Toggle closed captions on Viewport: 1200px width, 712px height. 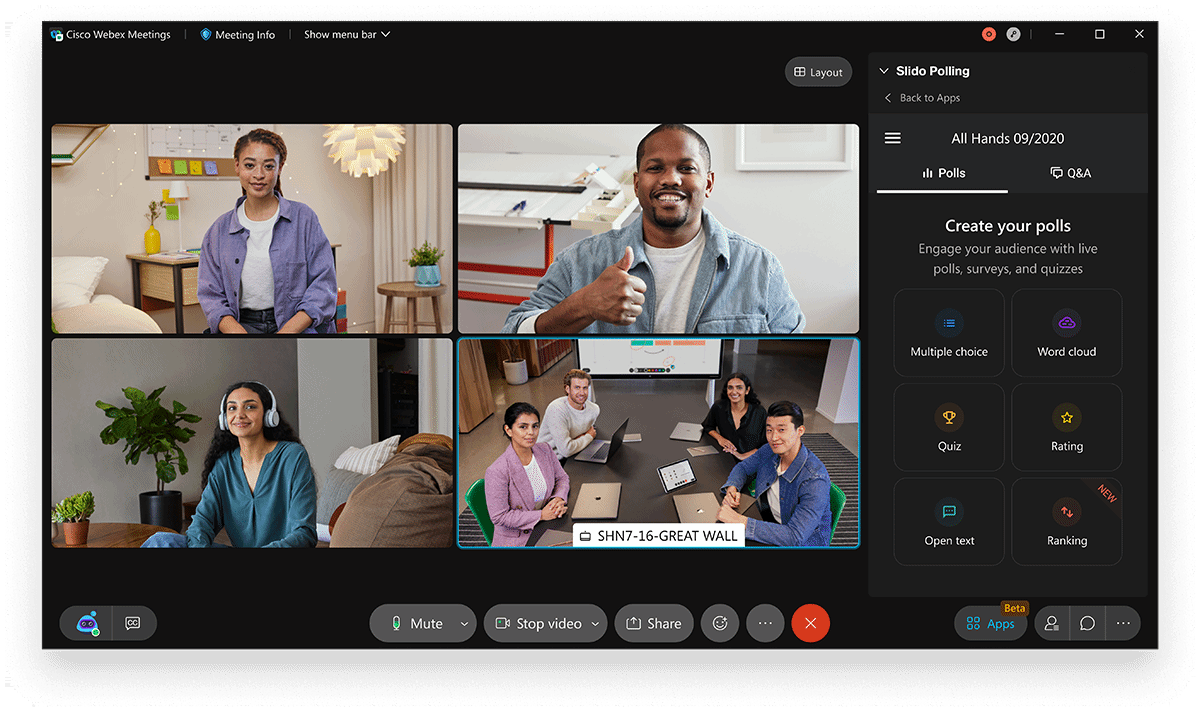(133, 623)
